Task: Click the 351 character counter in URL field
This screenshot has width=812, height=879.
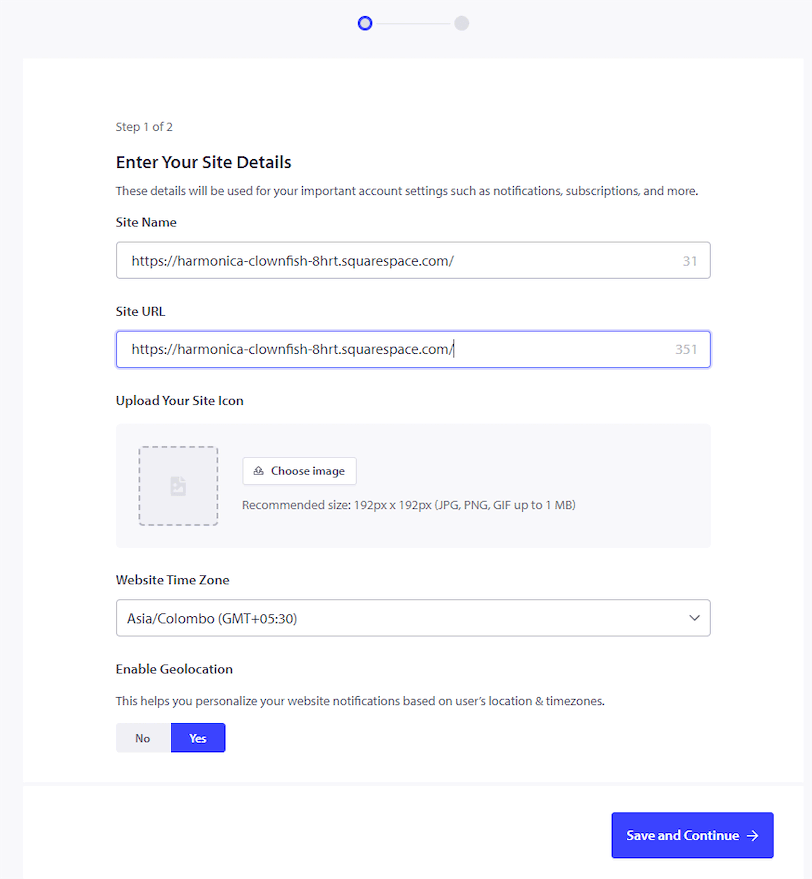Action: (686, 349)
